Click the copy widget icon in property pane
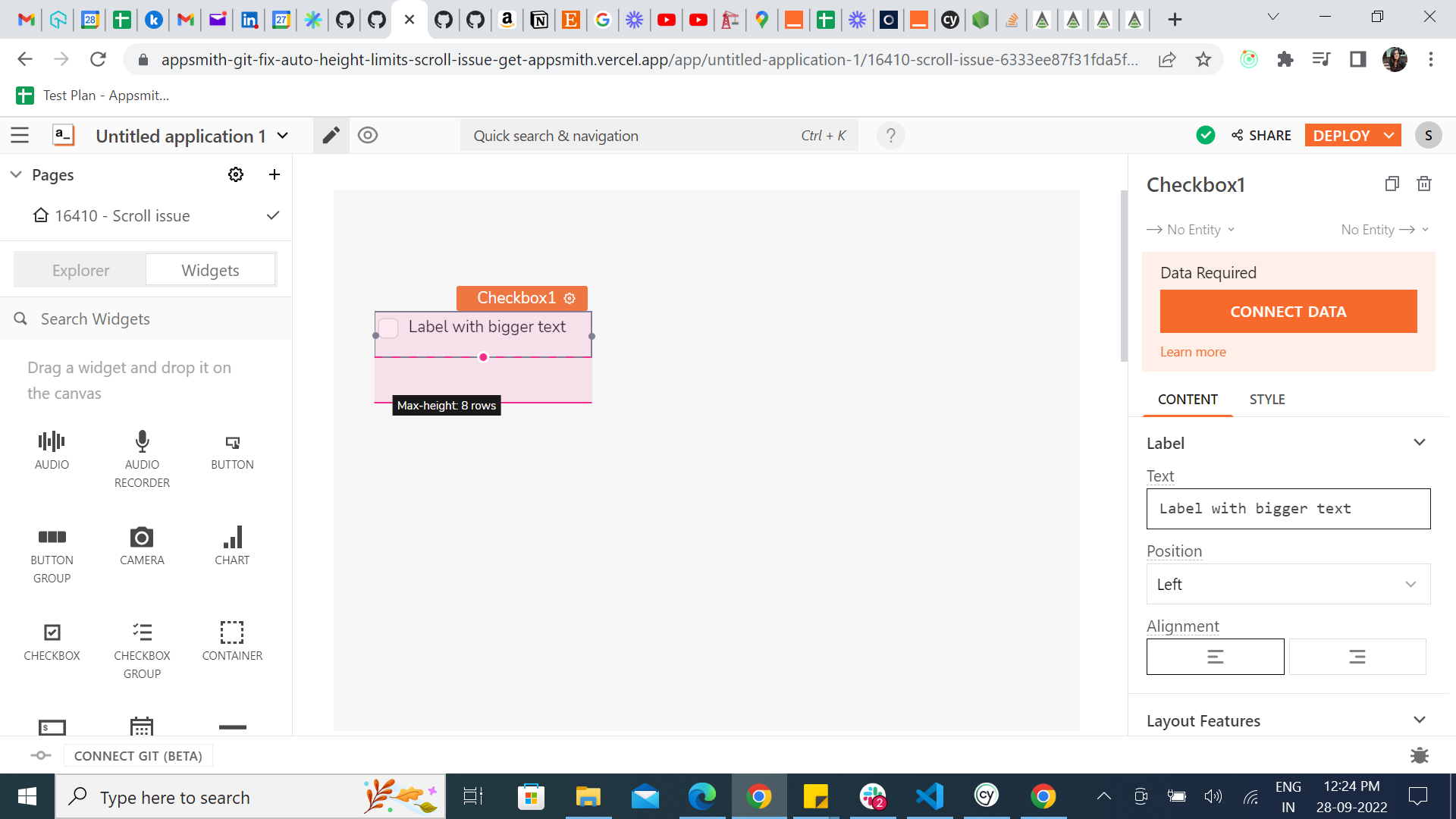 [1392, 184]
